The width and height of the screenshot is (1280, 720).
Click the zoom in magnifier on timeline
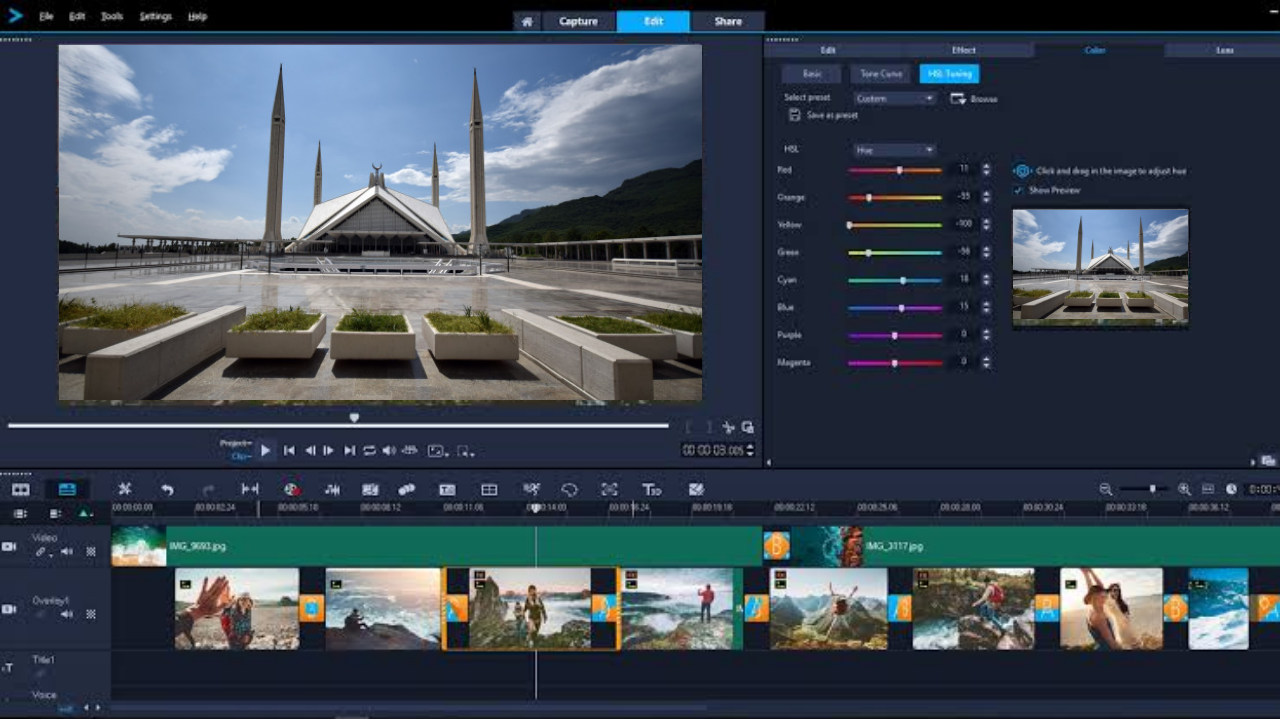(x=1184, y=489)
